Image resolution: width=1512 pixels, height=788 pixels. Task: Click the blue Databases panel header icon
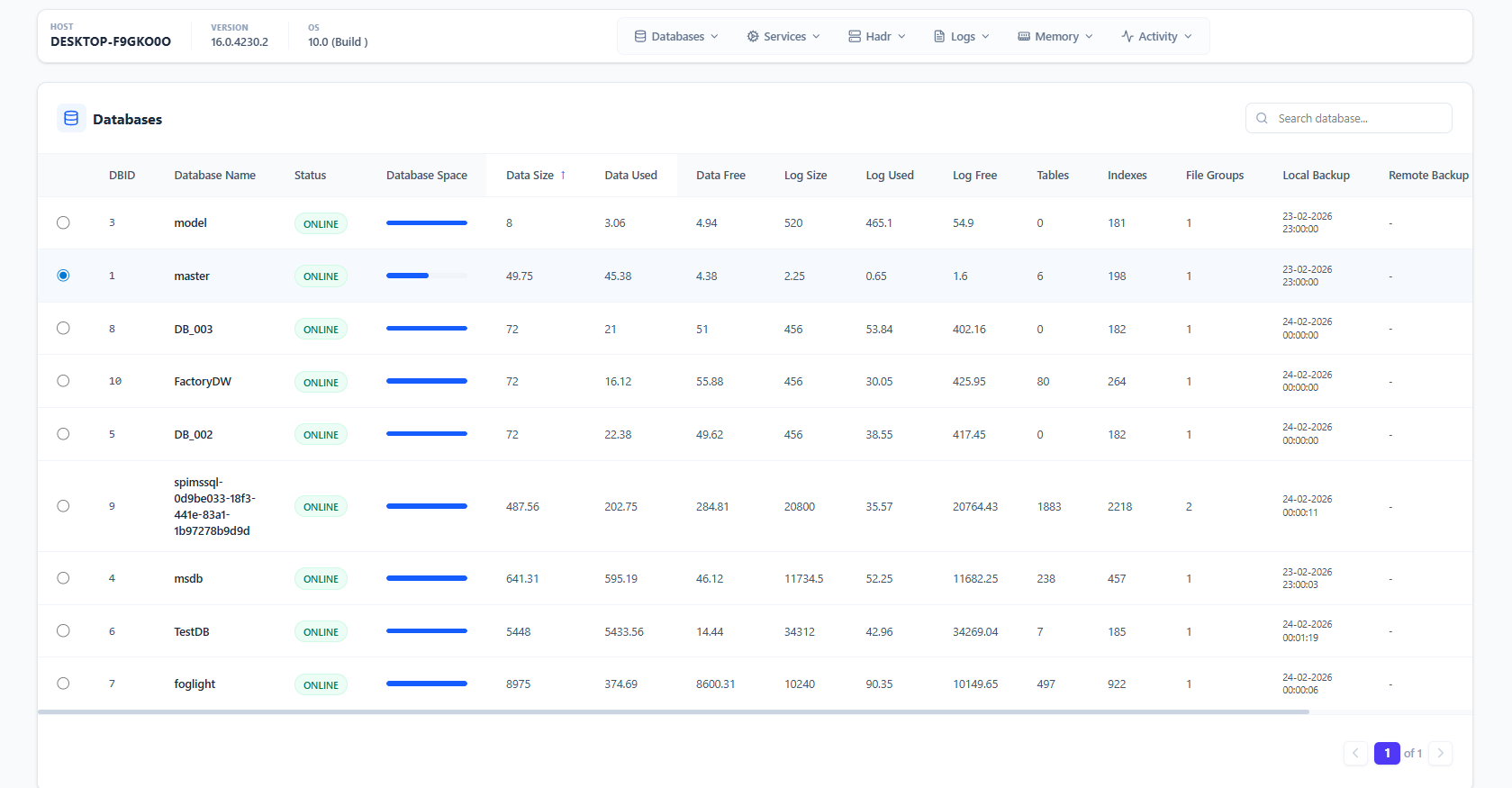[x=71, y=119]
